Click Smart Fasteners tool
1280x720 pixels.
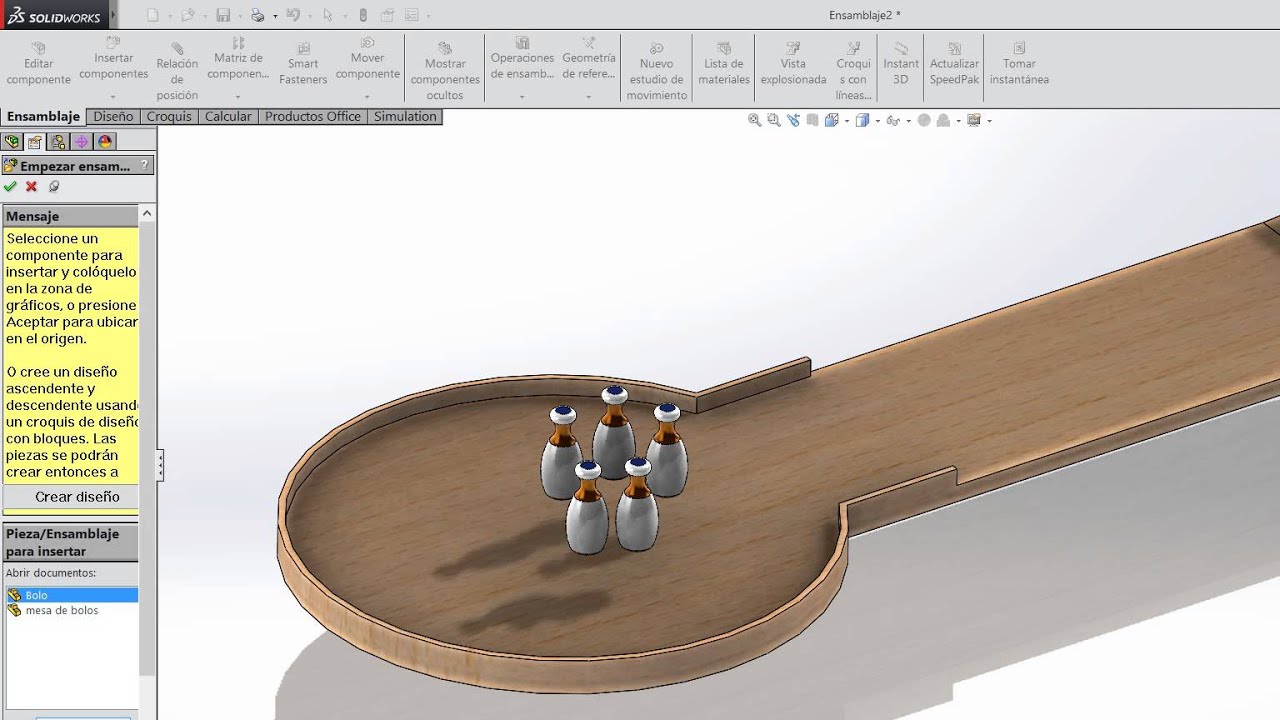click(303, 64)
